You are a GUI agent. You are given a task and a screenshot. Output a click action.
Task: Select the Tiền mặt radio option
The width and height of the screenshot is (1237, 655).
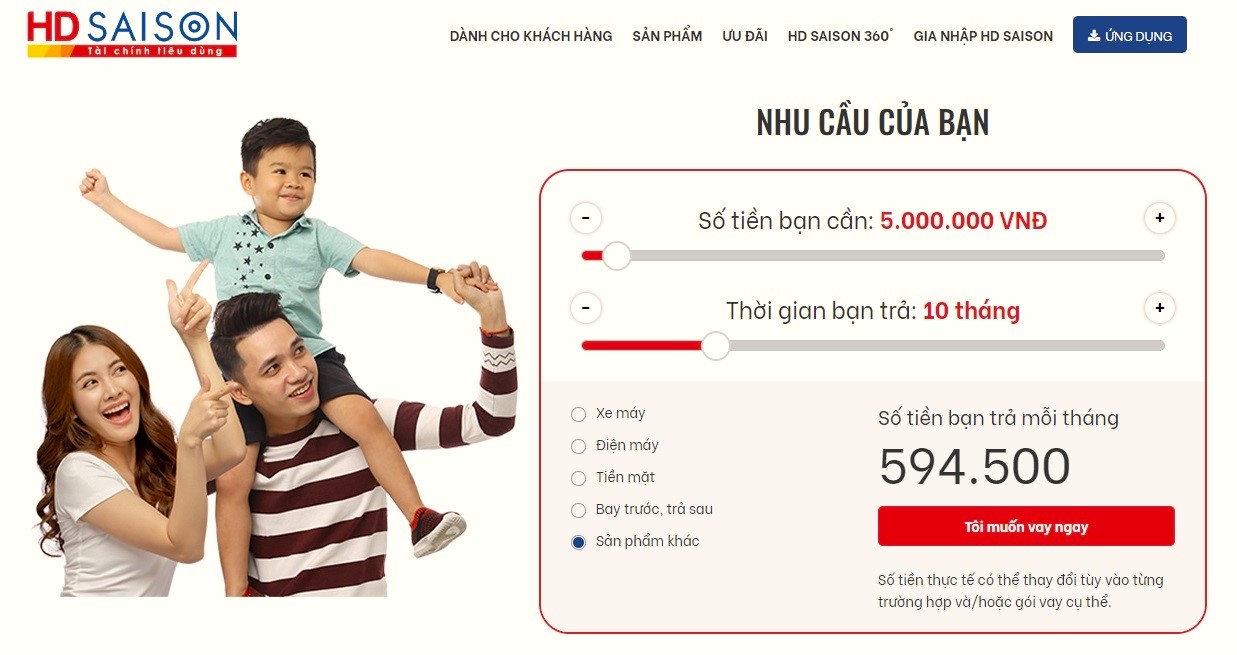point(578,478)
